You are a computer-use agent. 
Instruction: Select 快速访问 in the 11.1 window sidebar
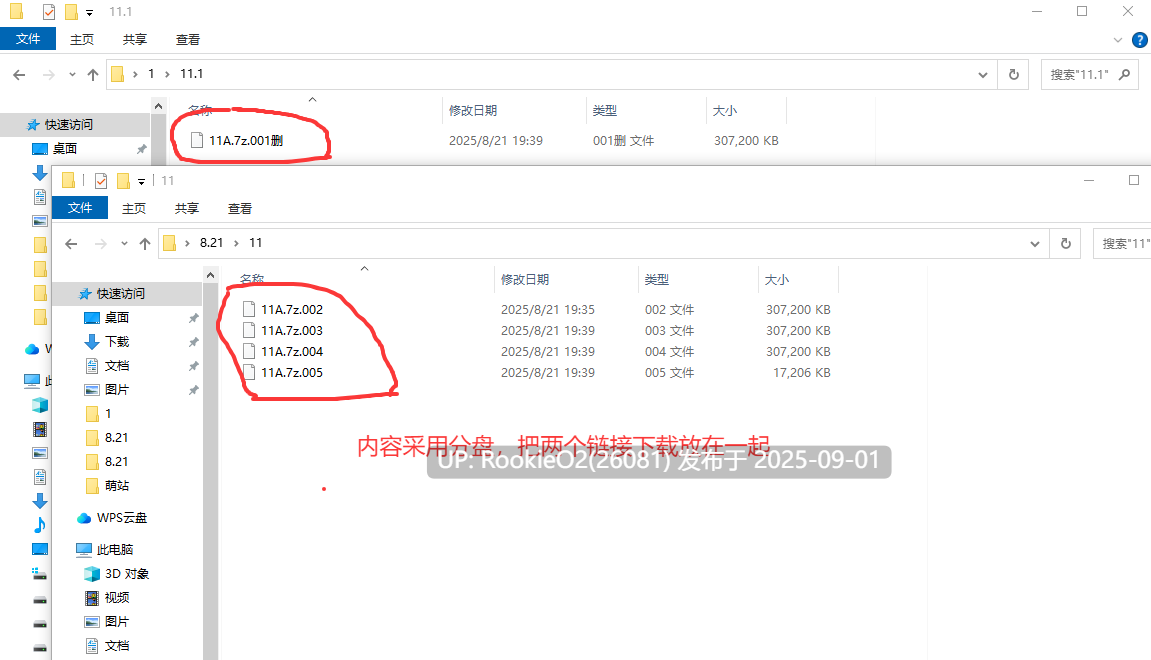pyautogui.click(x=69, y=125)
